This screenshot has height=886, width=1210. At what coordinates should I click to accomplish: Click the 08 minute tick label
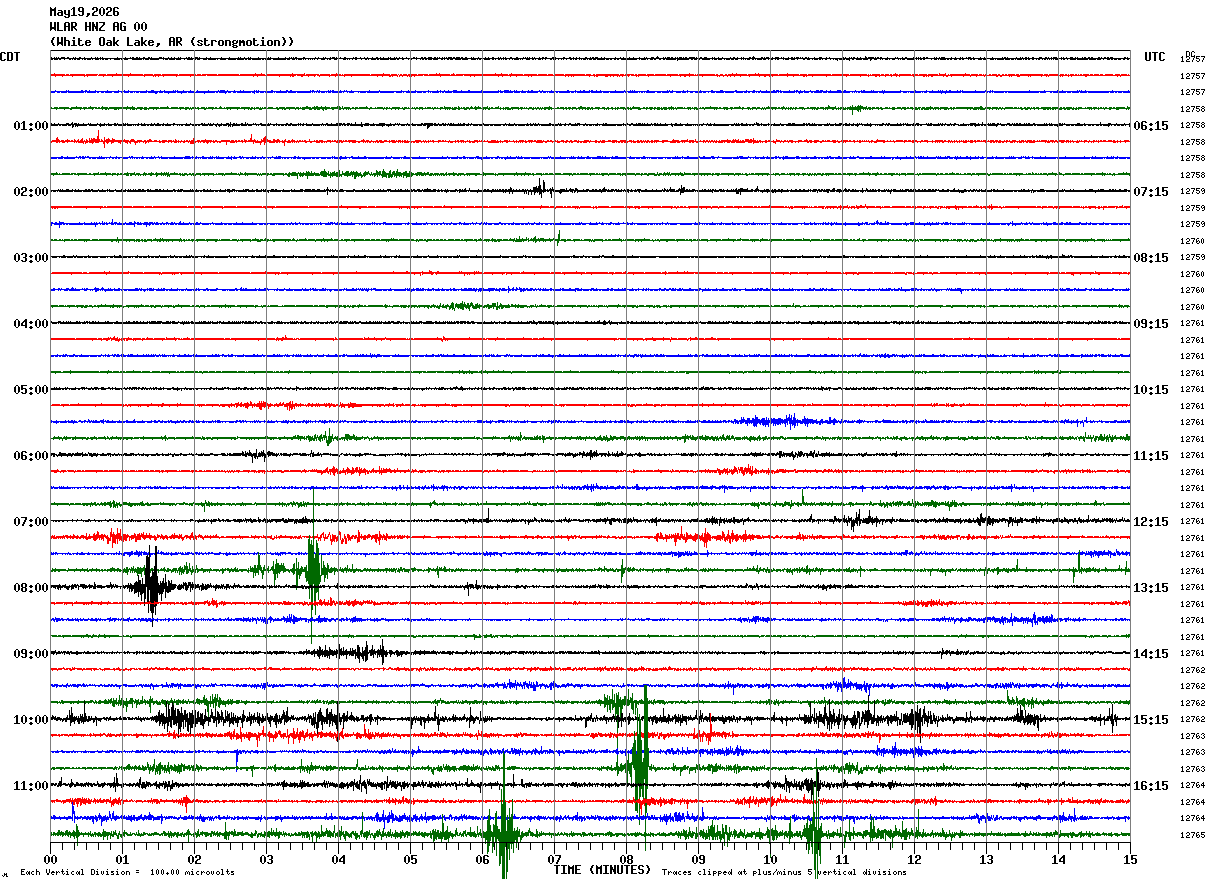point(626,859)
